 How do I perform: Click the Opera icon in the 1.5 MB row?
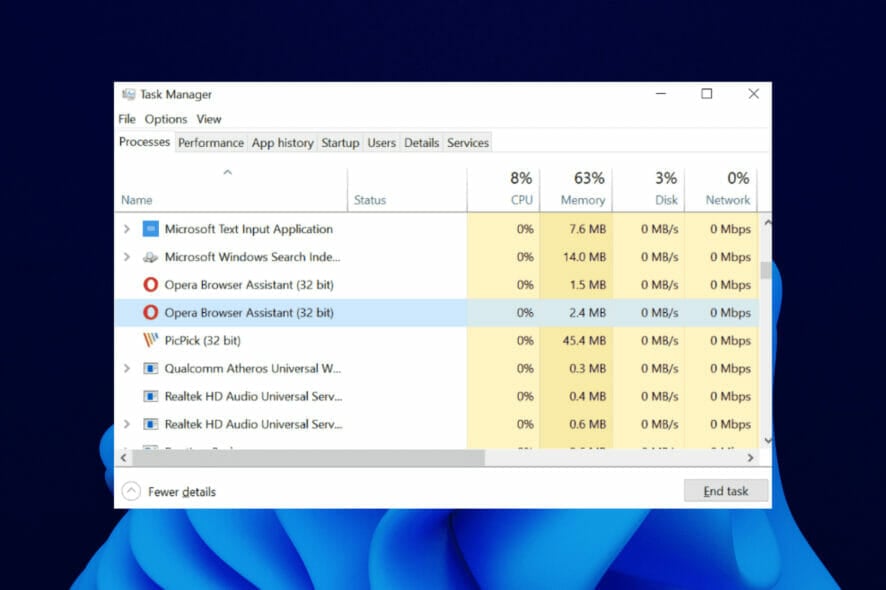150,285
